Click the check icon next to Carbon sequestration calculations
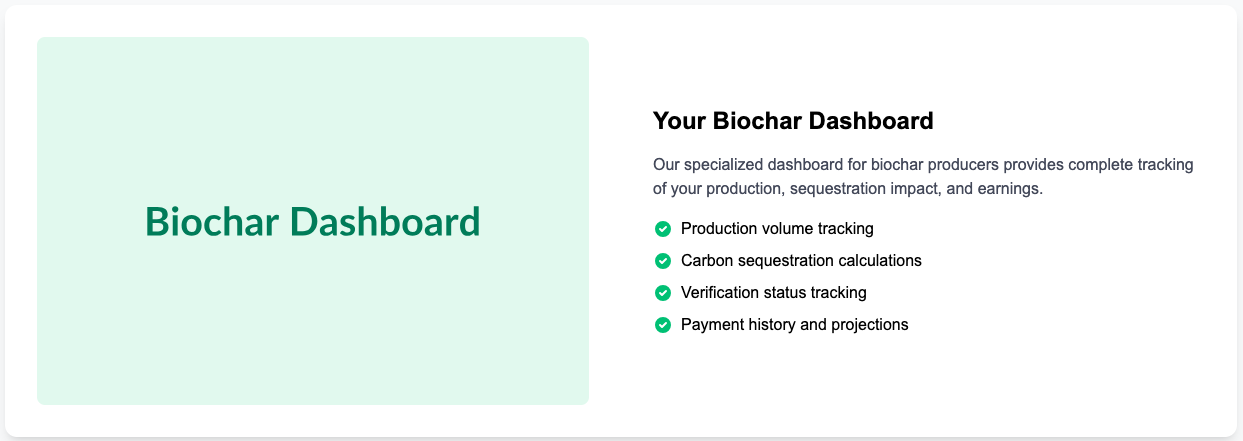 click(x=662, y=261)
